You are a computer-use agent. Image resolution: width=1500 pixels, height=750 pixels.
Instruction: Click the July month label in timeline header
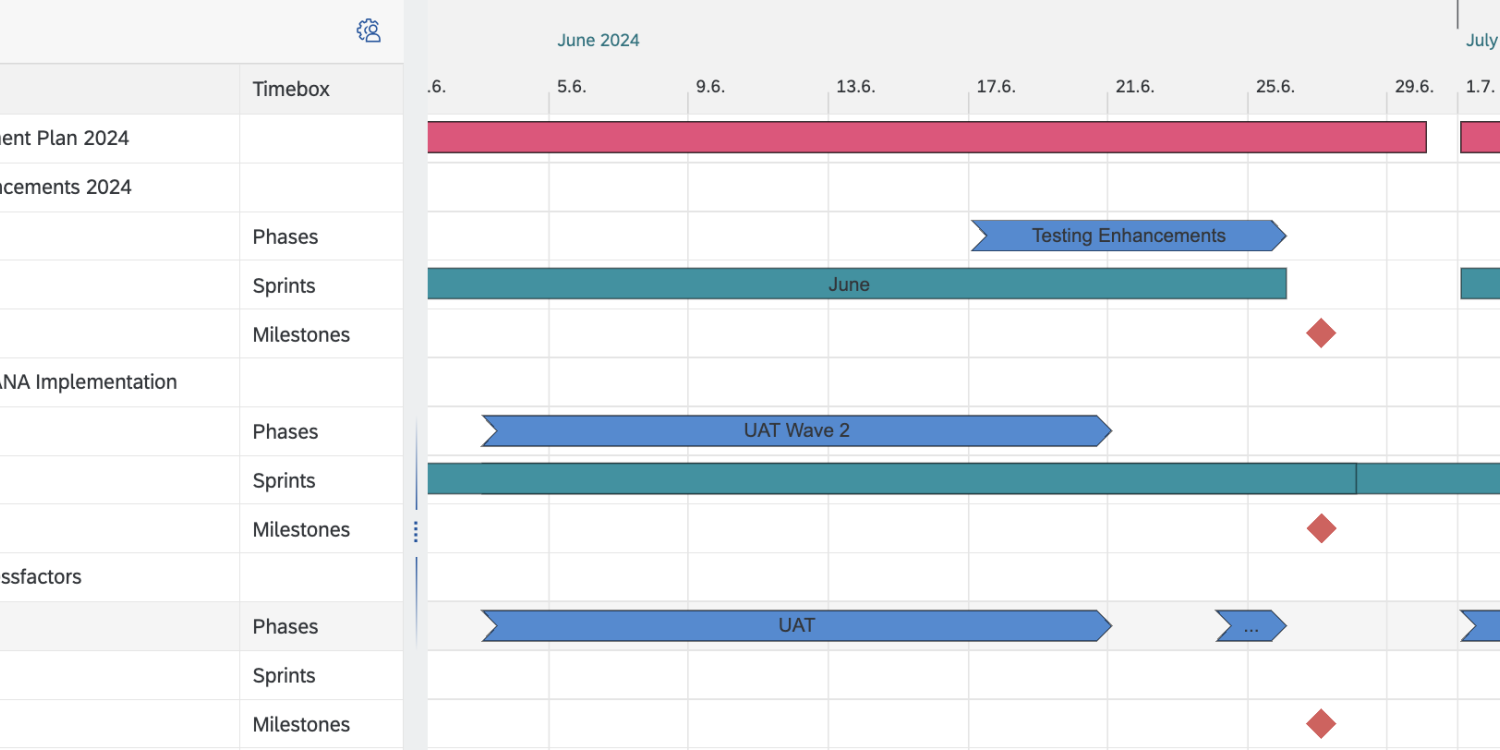tap(1481, 41)
